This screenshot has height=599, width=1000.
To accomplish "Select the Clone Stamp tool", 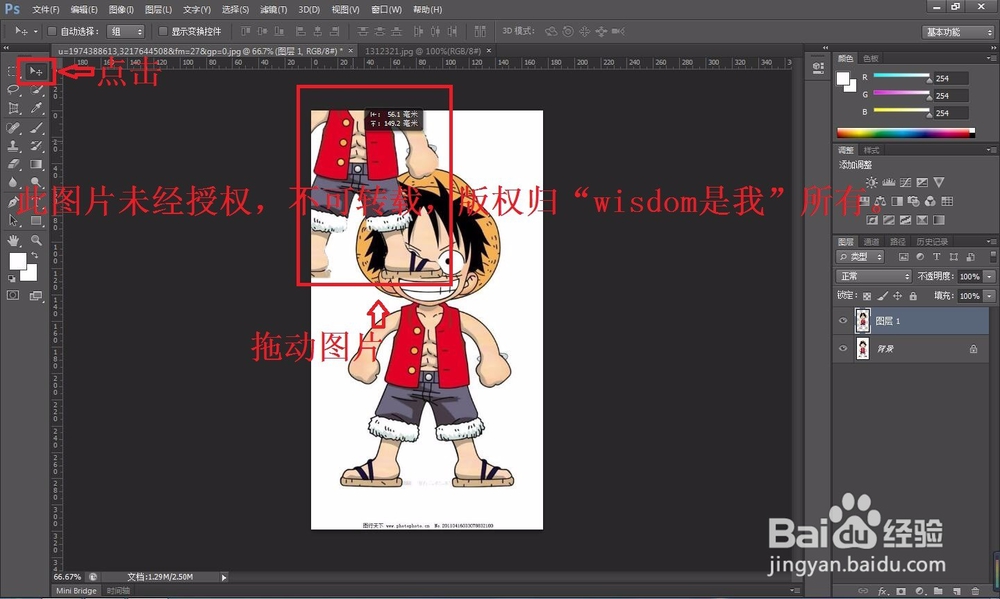I will (11, 144).
